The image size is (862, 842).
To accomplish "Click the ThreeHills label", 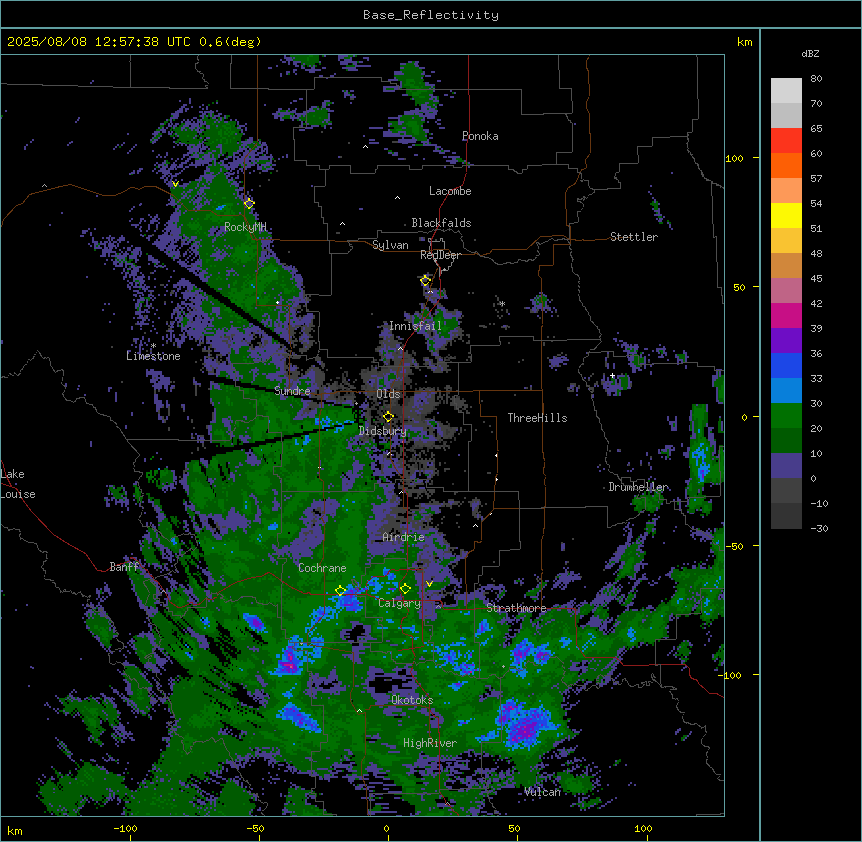I will coord(538,418).
